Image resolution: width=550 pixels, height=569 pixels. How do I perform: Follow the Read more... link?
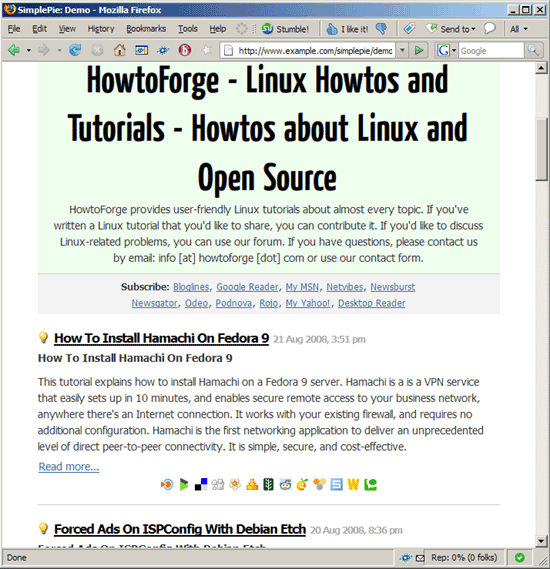tap(69, 467)
